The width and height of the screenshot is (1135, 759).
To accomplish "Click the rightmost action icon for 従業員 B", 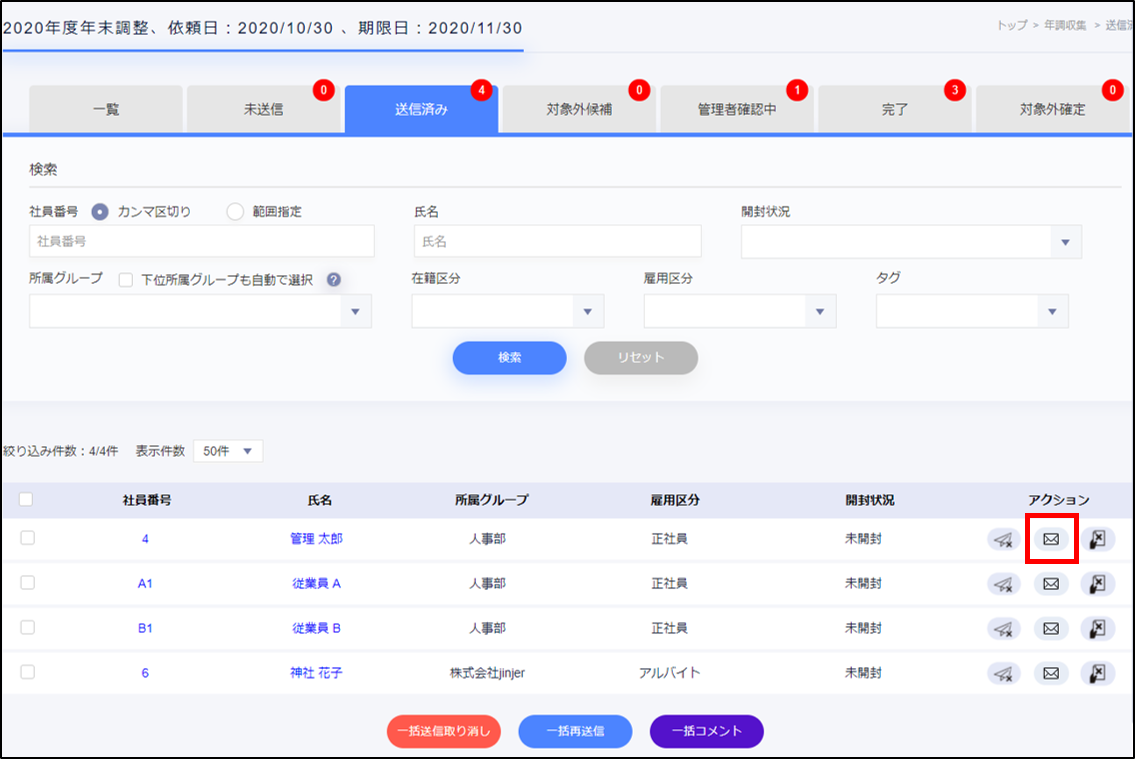I will click(1097, 628).
